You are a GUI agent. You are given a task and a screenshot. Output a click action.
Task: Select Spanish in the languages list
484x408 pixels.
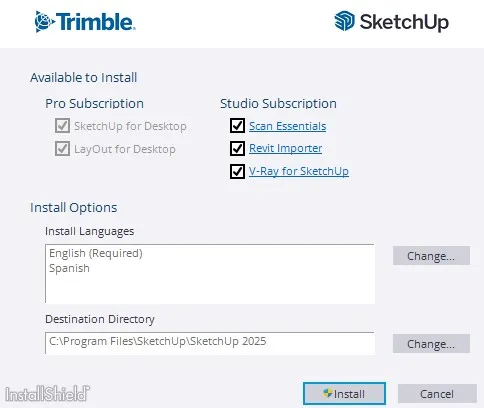[69, 268]
